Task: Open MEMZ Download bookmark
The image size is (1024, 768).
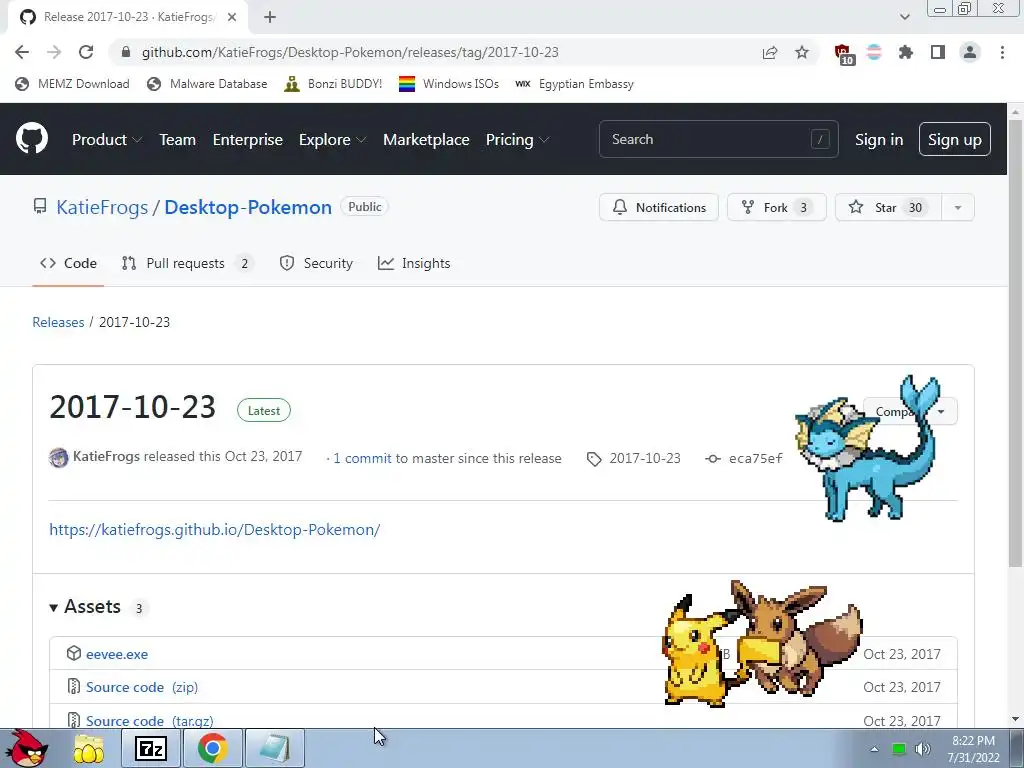Action: coord(72,84)
